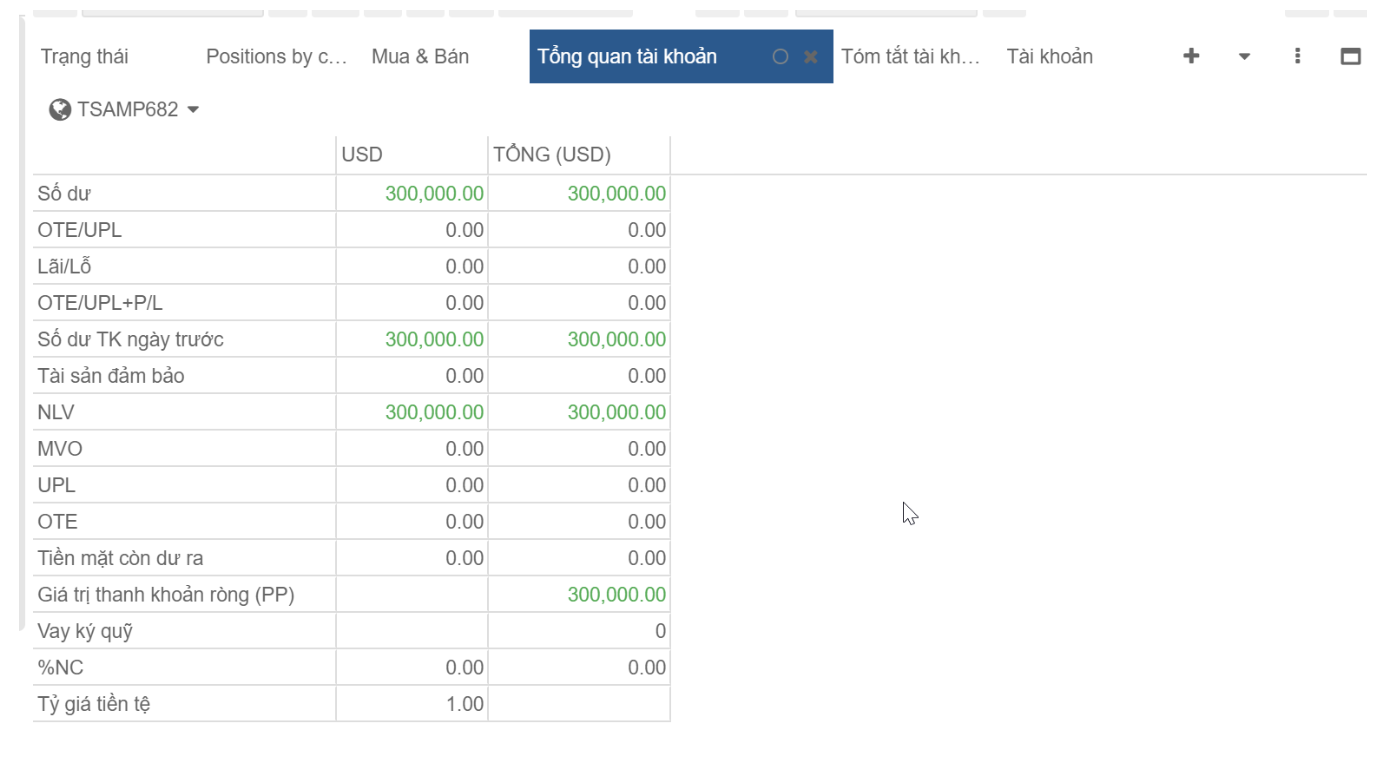Open the TSAMP682 account dropdown

(193, 109)
